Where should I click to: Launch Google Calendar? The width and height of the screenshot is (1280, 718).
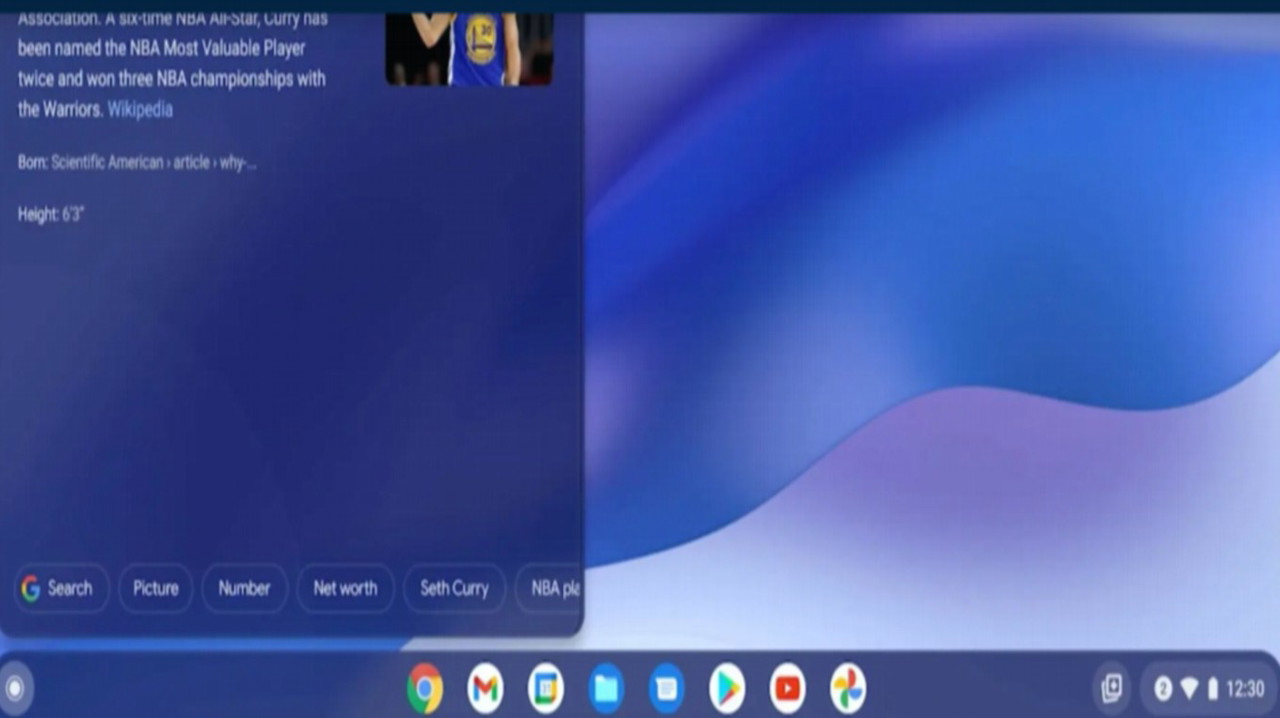(546, 687)
